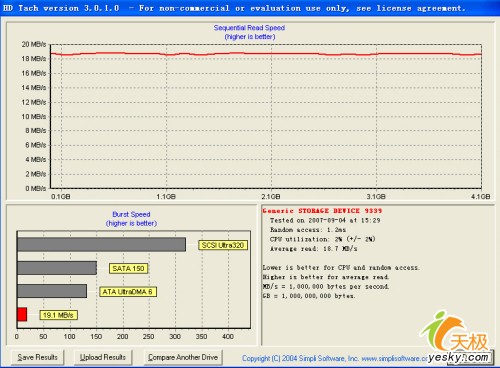Click the Generic STORAGE DEVICE heading
The height and width of the screenshot is (368, 500).
tap(322, 211)
